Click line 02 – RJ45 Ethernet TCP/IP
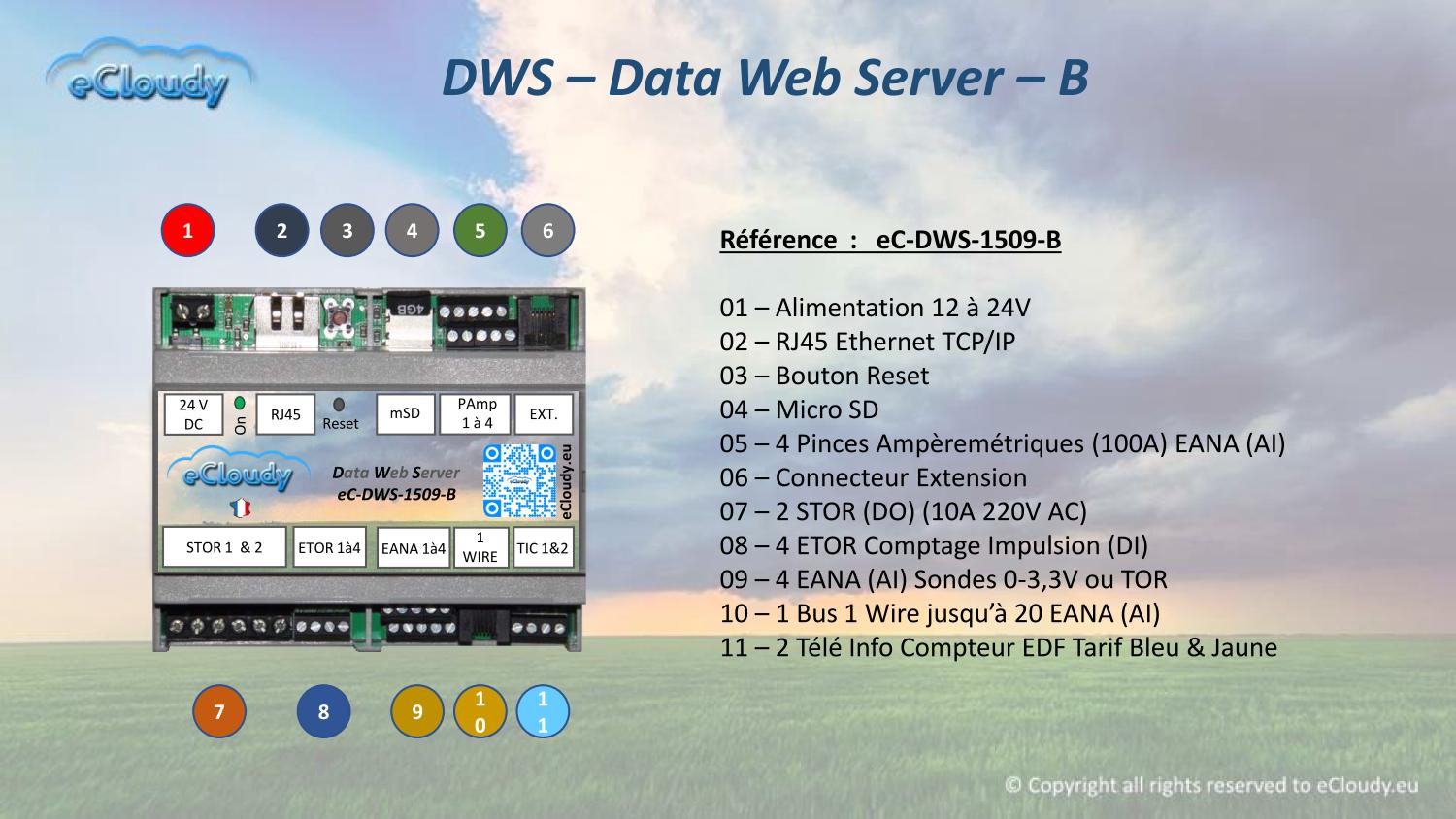The image size is (1456, 819). point(868,342)
